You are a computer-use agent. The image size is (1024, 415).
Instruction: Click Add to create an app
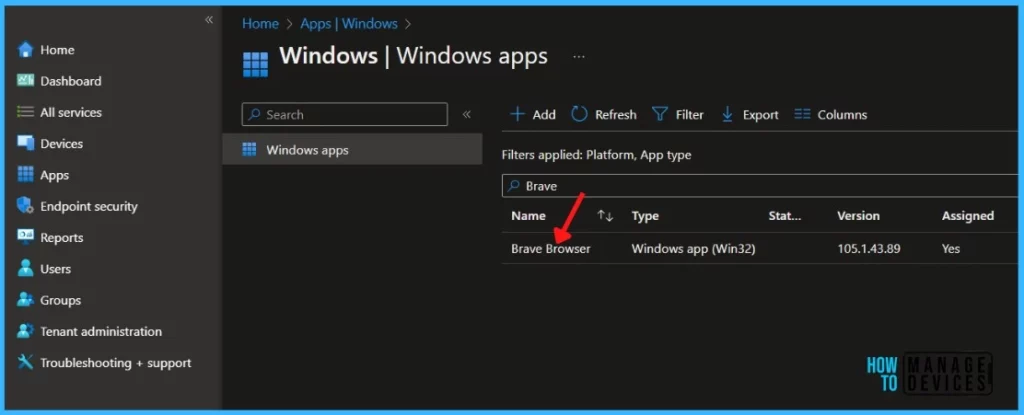(532, 114)
